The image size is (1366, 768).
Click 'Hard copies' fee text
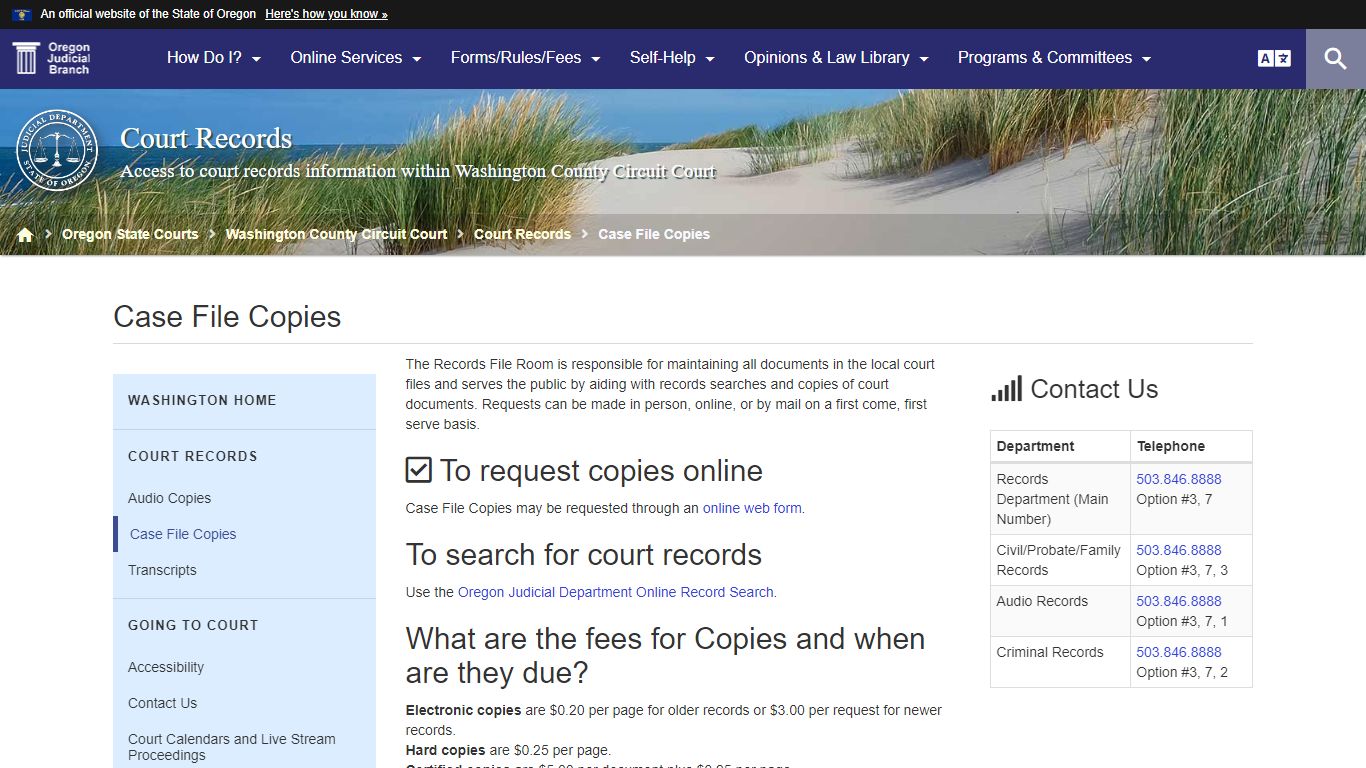coord(445,750)
